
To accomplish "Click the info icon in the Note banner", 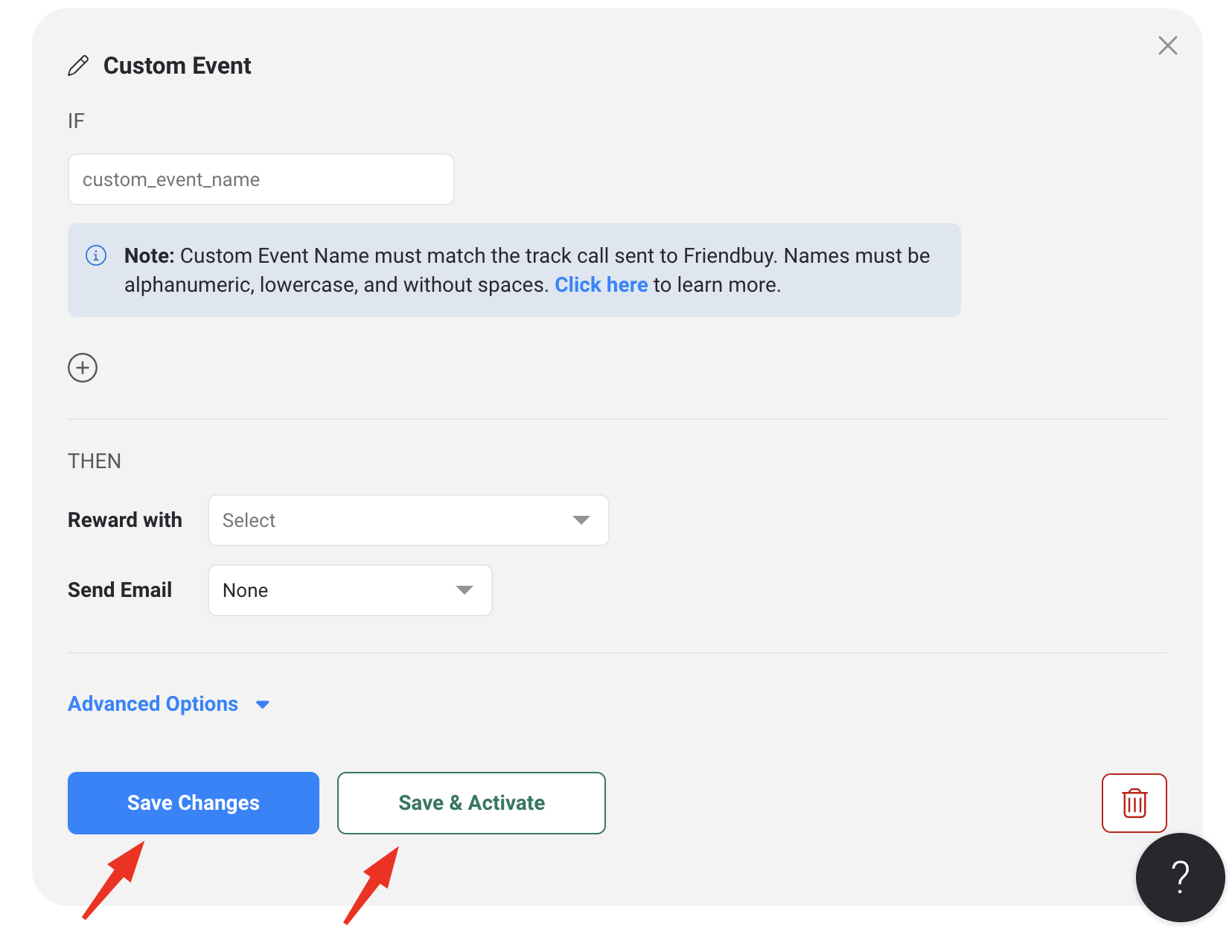I will click(96, 255).
